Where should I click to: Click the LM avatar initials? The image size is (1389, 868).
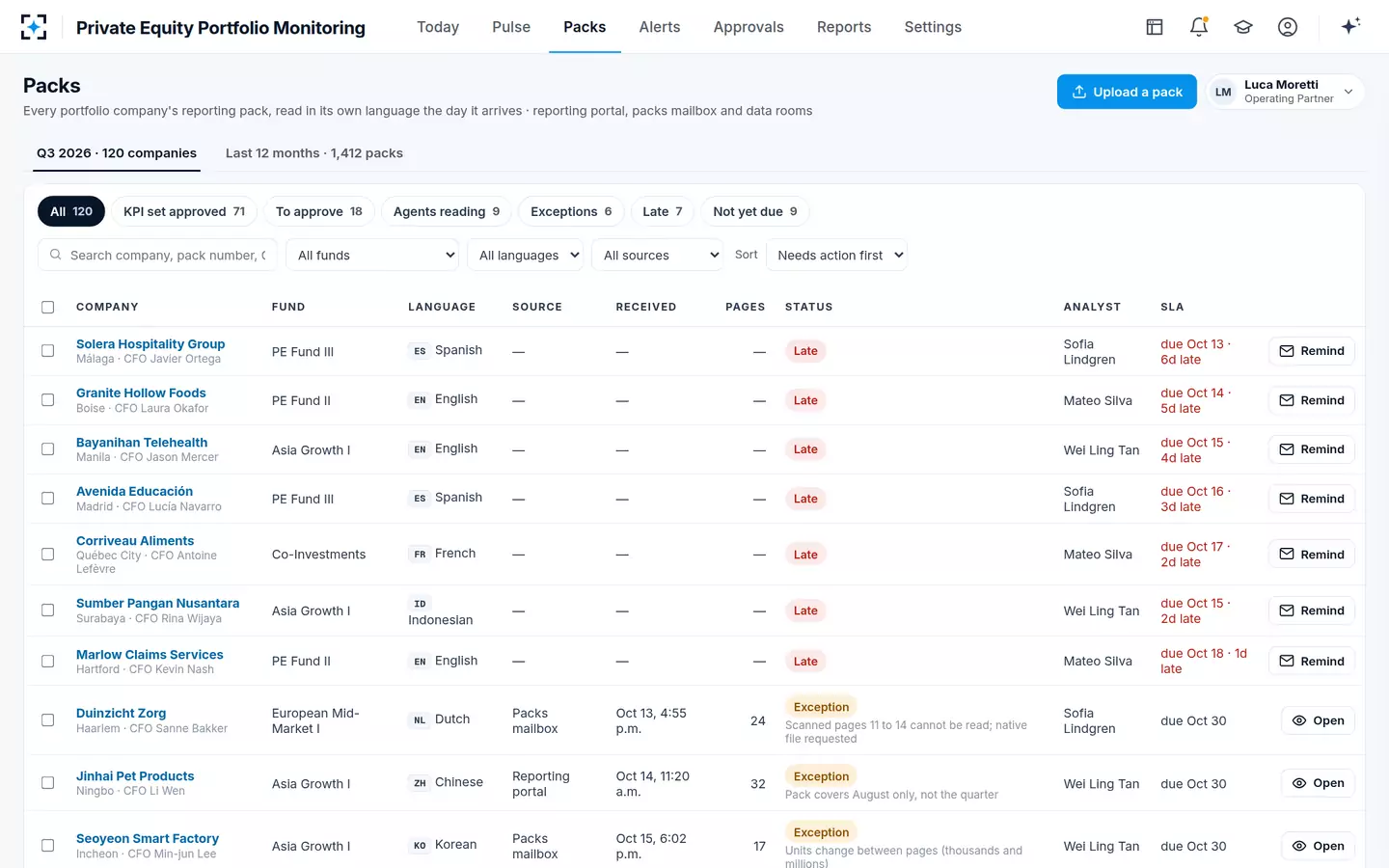coord(1223,92)
